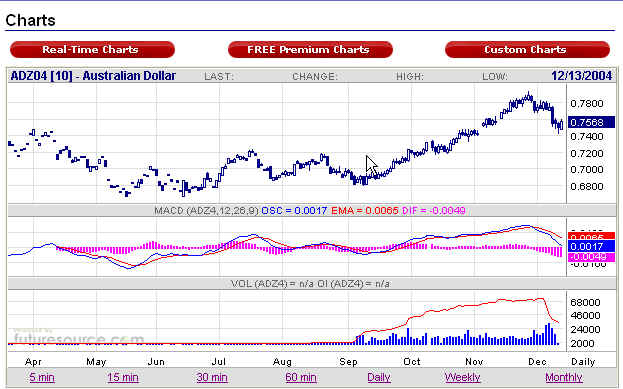
Task: Select the Daily chart link
Action: [379, 377]
